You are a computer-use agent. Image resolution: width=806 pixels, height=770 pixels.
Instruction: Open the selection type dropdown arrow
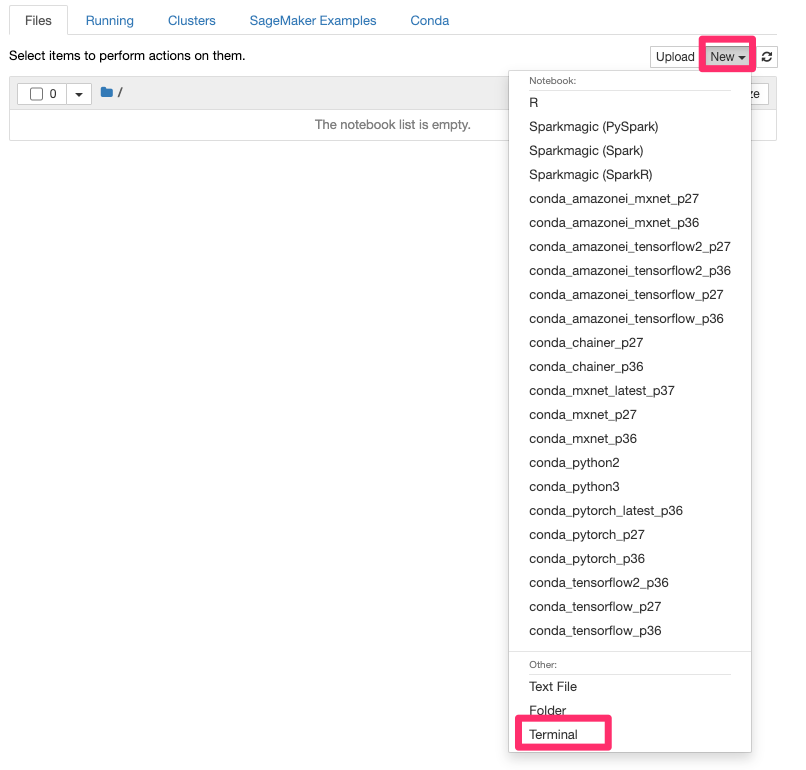79,94
